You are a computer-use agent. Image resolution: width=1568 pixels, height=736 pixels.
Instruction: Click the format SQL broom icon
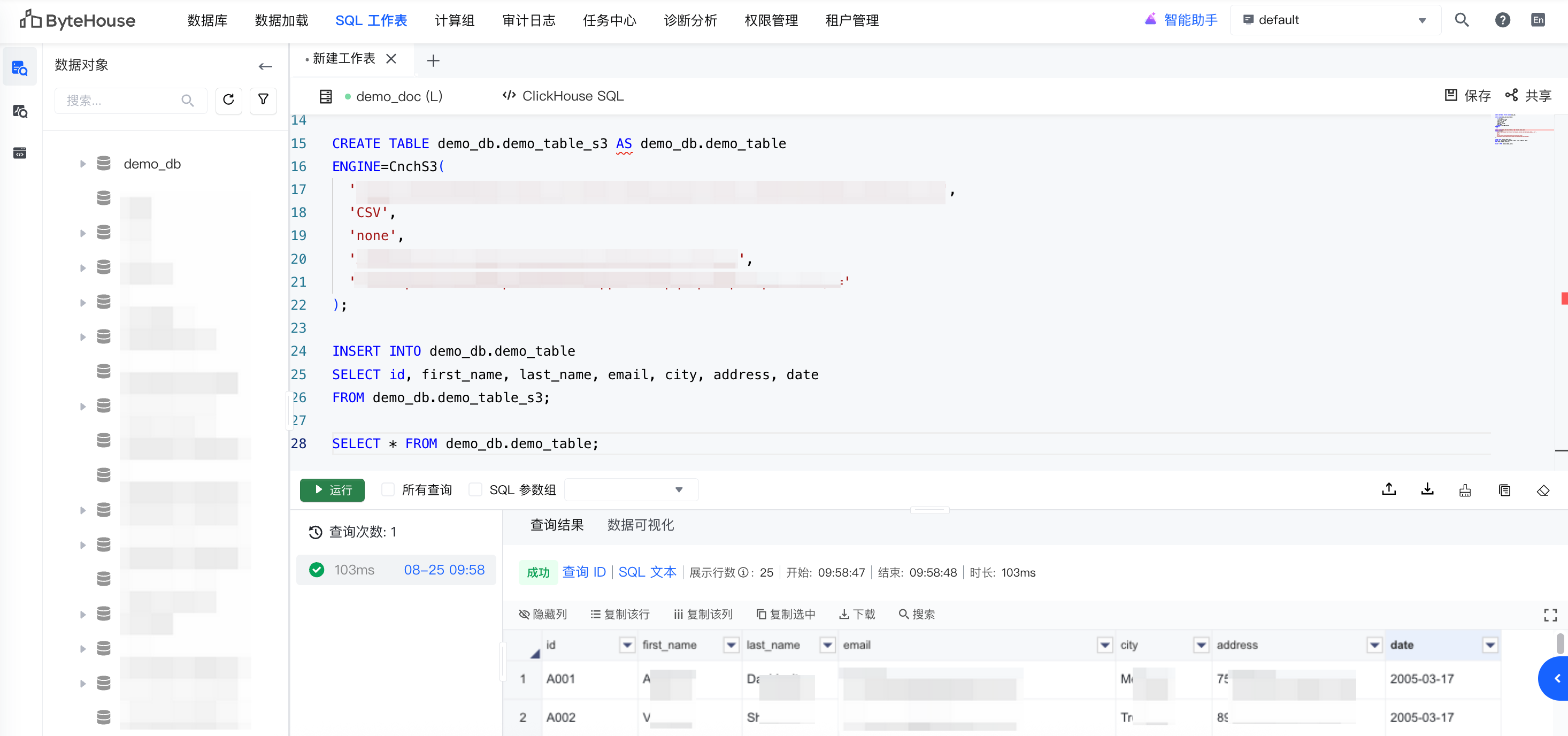(x=1465, y=490)
